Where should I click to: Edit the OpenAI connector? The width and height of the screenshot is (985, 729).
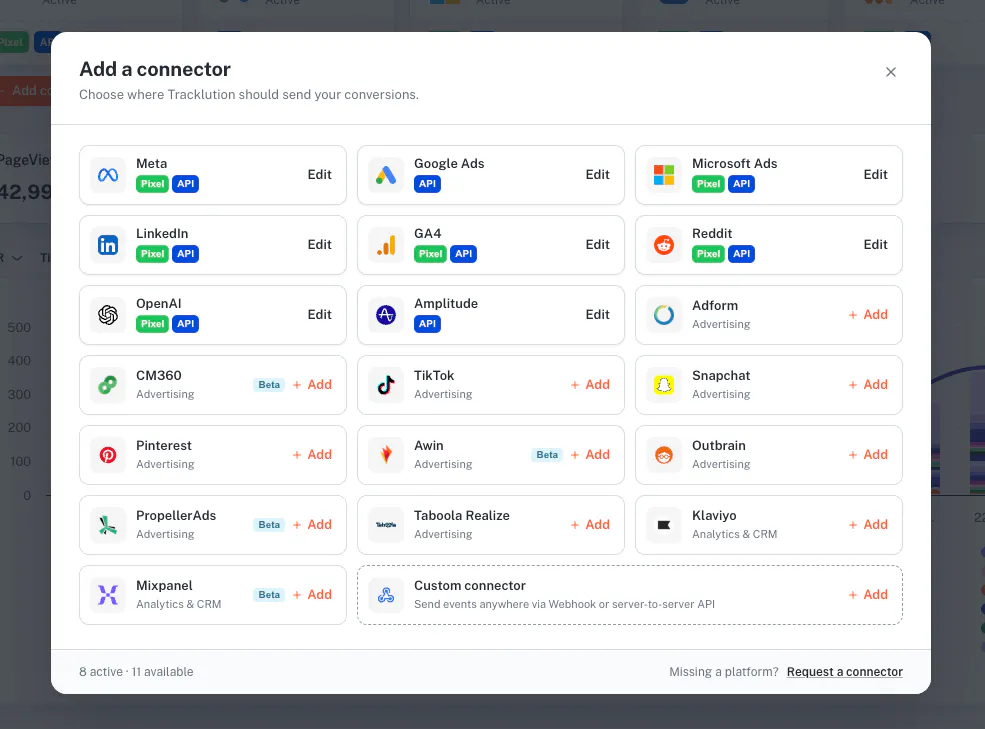click(319, 314)
